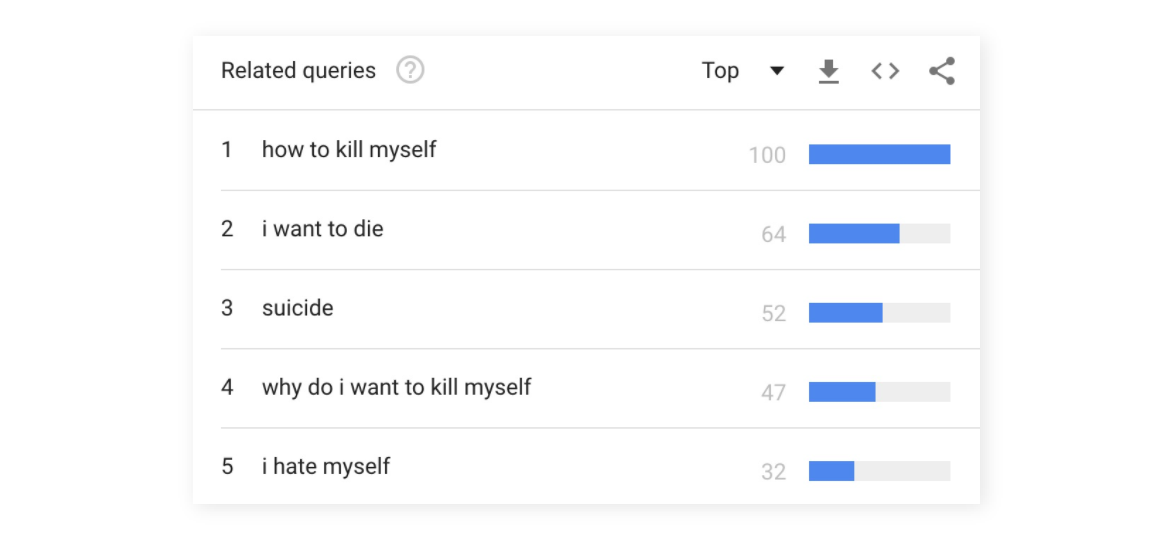Image resolution: width=1172 pixels, height=540 pixels.
Task: Click the "Related queries" heading
Action: click(x=298, y=71)
